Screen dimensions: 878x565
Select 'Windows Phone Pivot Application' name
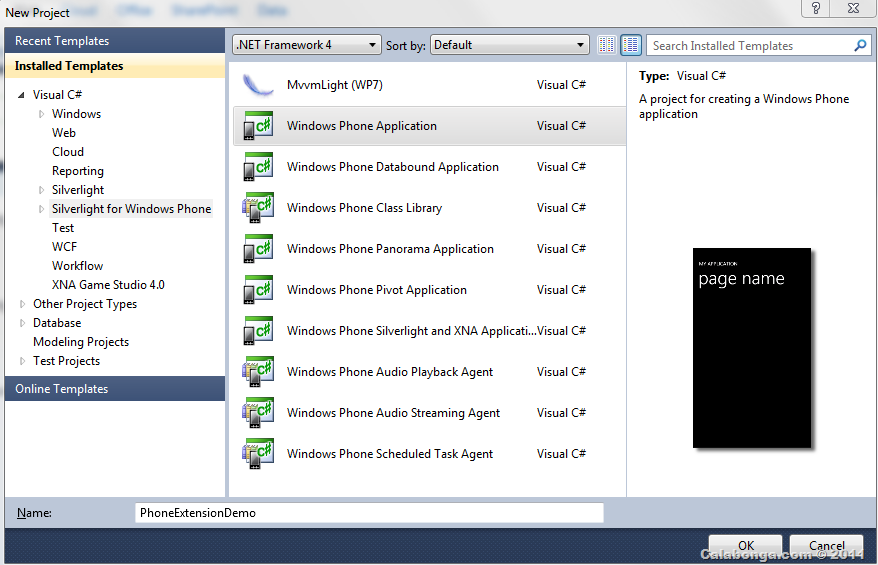[377, 289]
